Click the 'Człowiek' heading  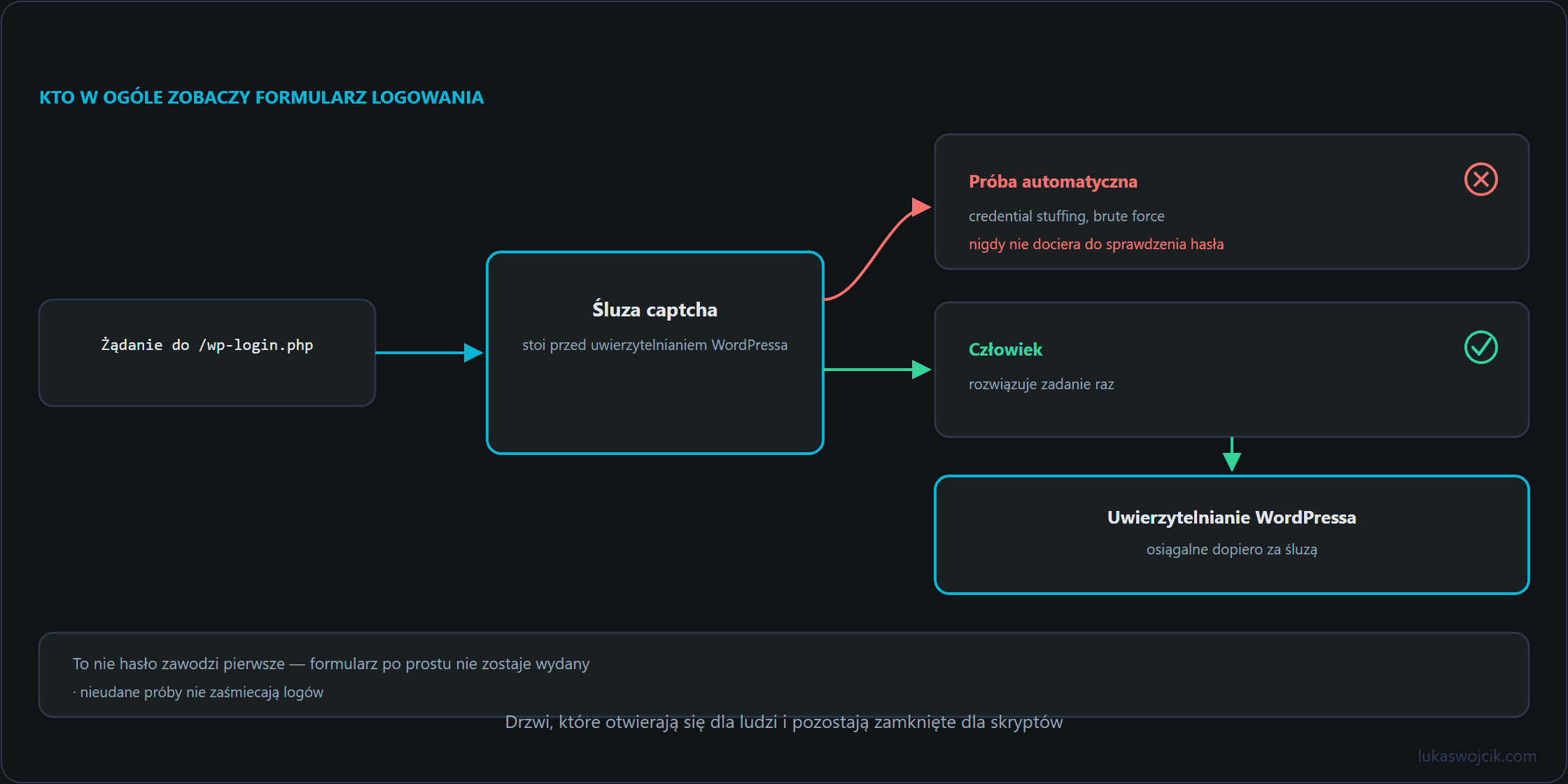point(1005,350)
